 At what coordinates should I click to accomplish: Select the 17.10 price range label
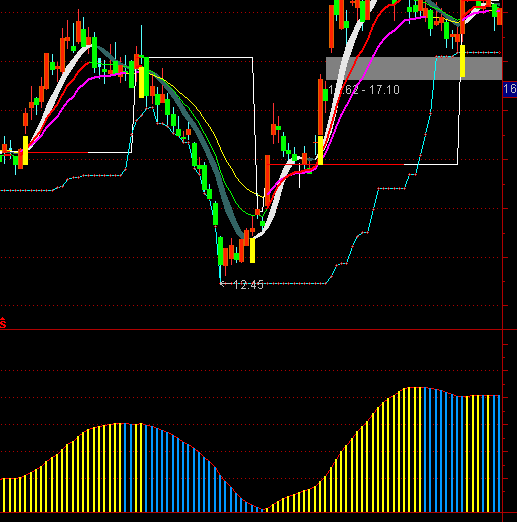tap(364, 90)
